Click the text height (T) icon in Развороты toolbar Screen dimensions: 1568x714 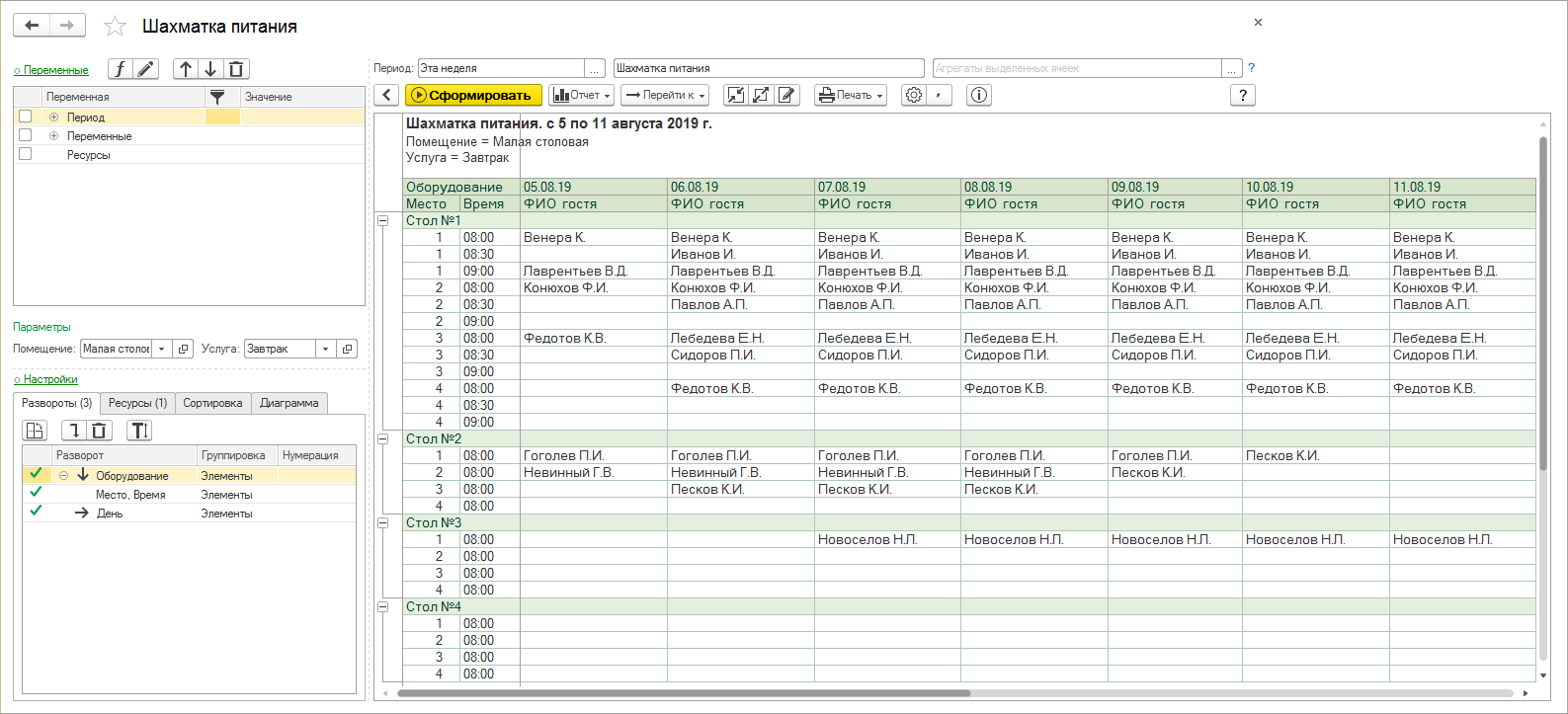pos(139,431)
